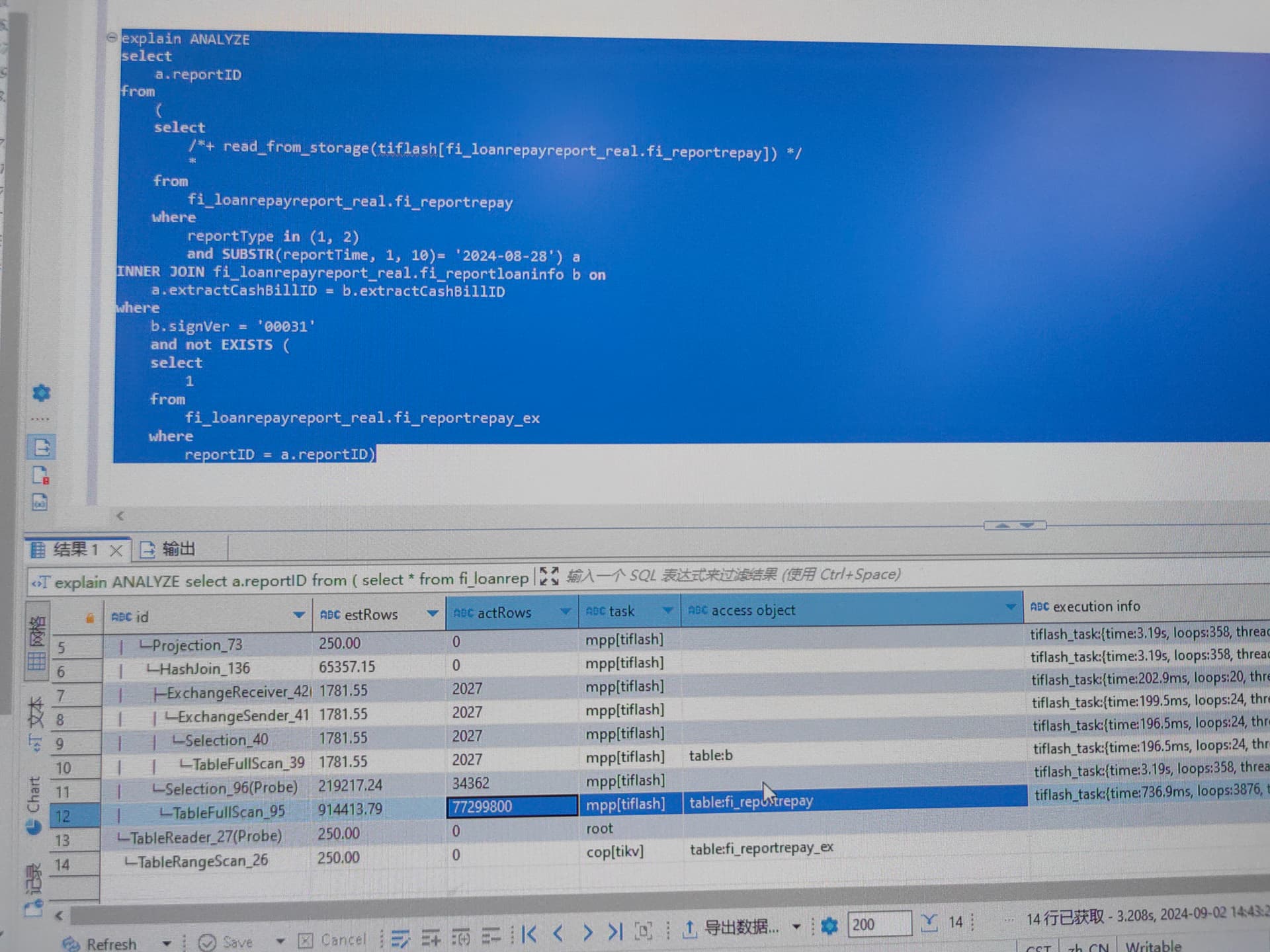Collapse the explain ANALYZE code fold toggle
The height and width of the screenshot is (952, 1270).
pyautogui.click(x=112, y=38)
